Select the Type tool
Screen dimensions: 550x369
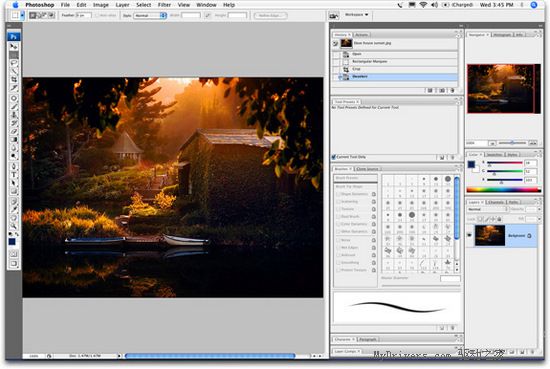tap(14, 175)
